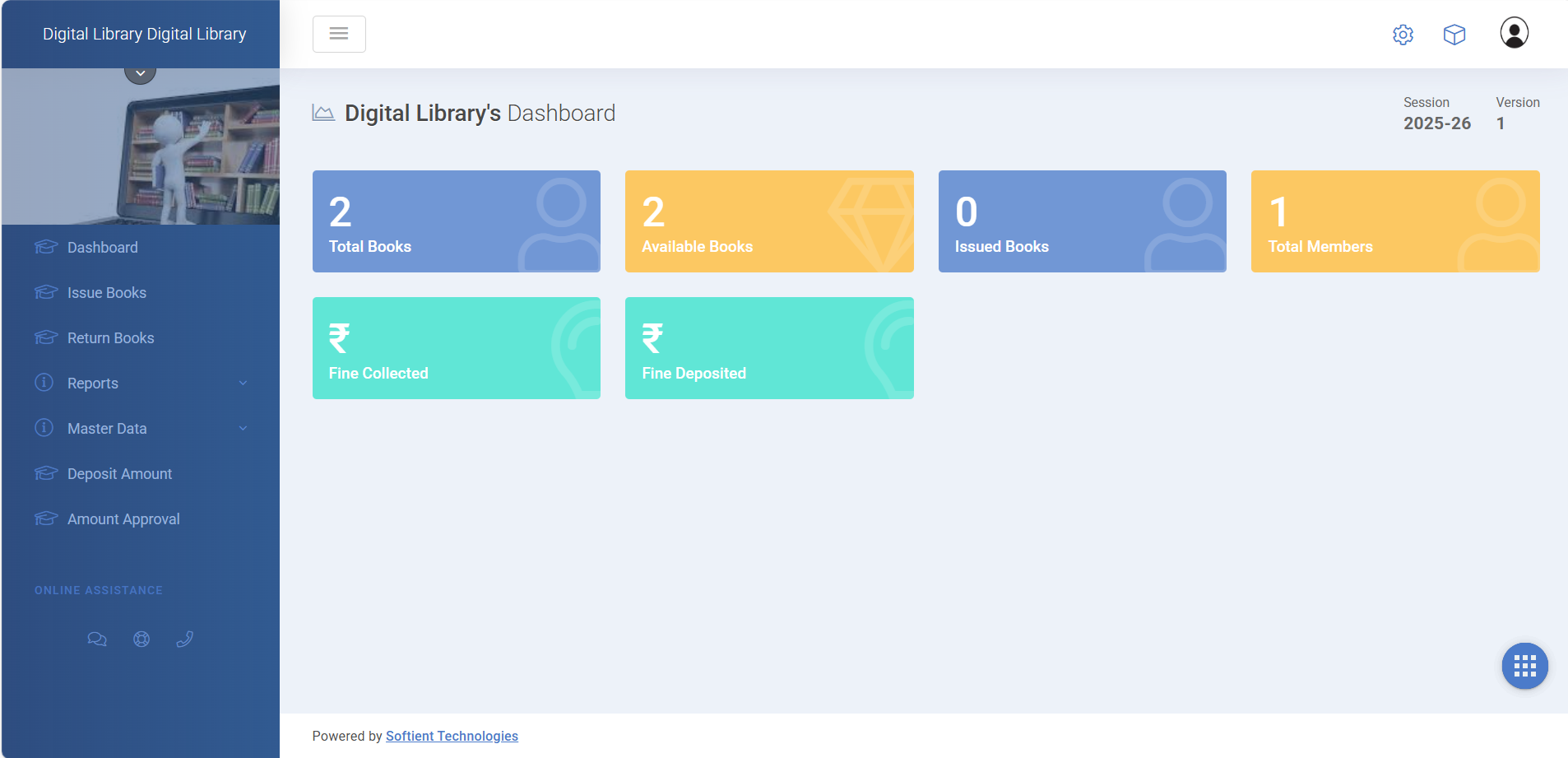Open the Fine Collected card
1568x758 pixels.
coord(457,348)
